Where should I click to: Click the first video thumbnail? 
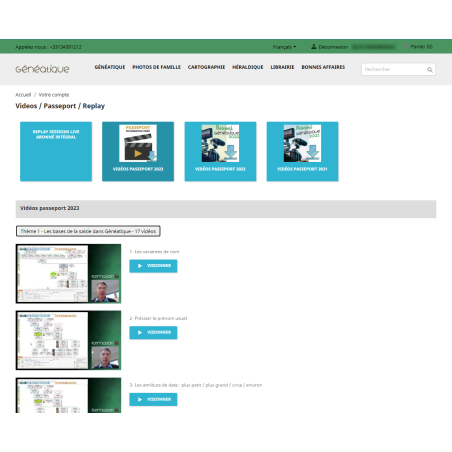coord(68,274)
